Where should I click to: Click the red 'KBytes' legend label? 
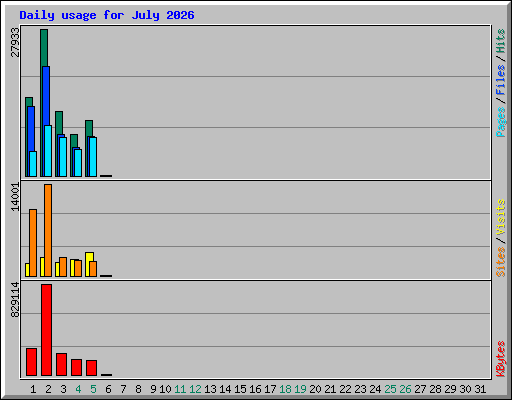[501, 359]
